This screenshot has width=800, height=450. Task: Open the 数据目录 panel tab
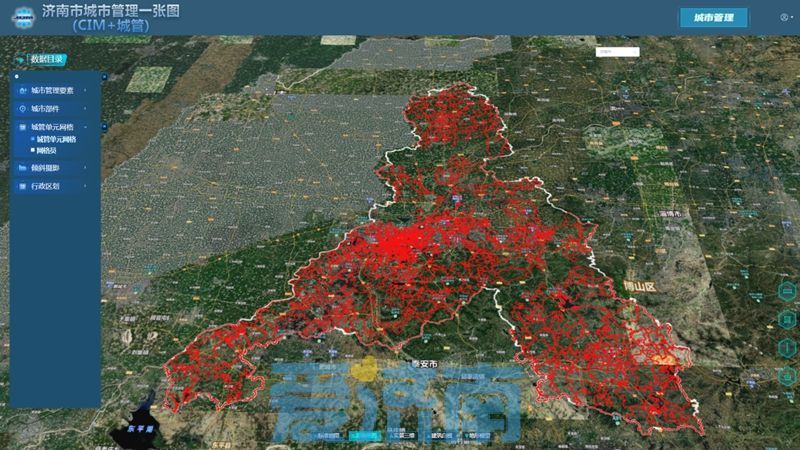(46, 59)
